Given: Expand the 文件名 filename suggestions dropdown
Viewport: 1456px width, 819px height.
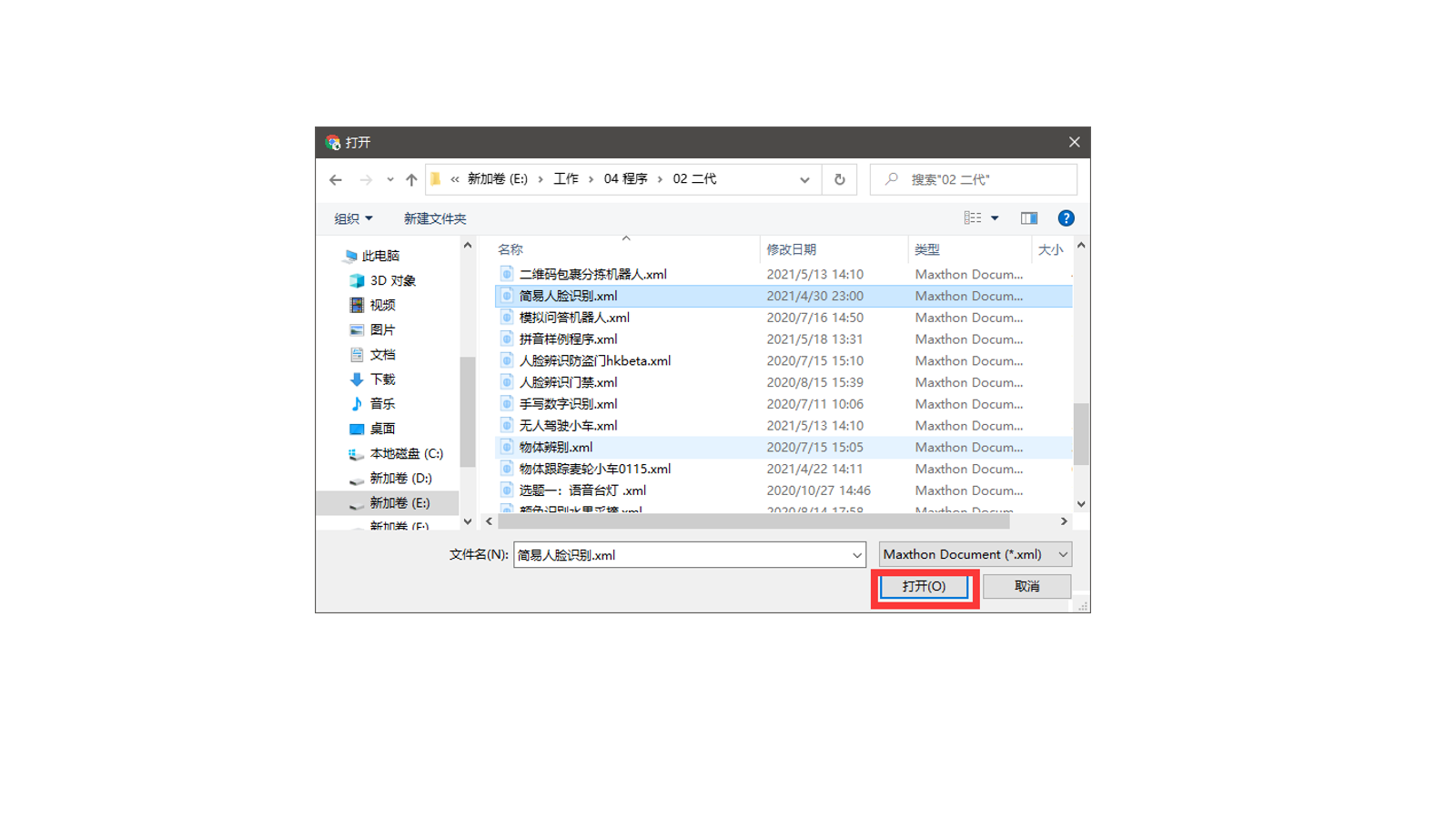Looking at the screenshot, I should click(856, 555).
